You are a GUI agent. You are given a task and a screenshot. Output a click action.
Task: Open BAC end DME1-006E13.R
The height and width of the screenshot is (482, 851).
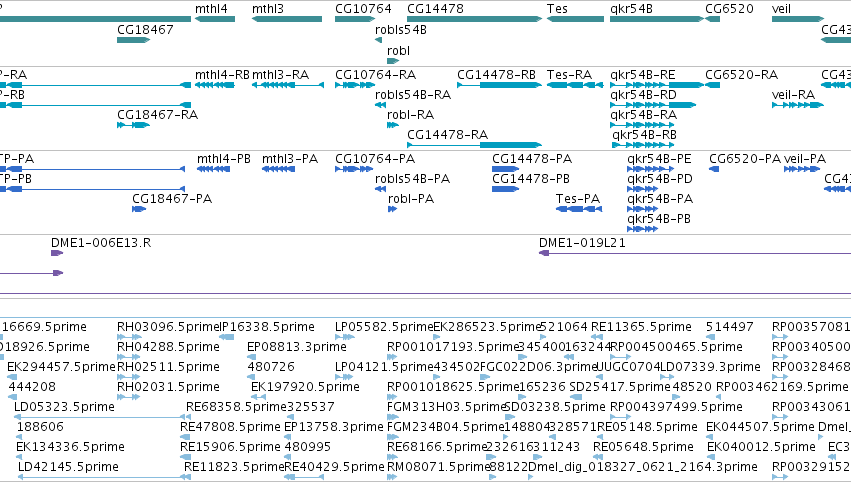pyautogui.click(x=101, y=243)
